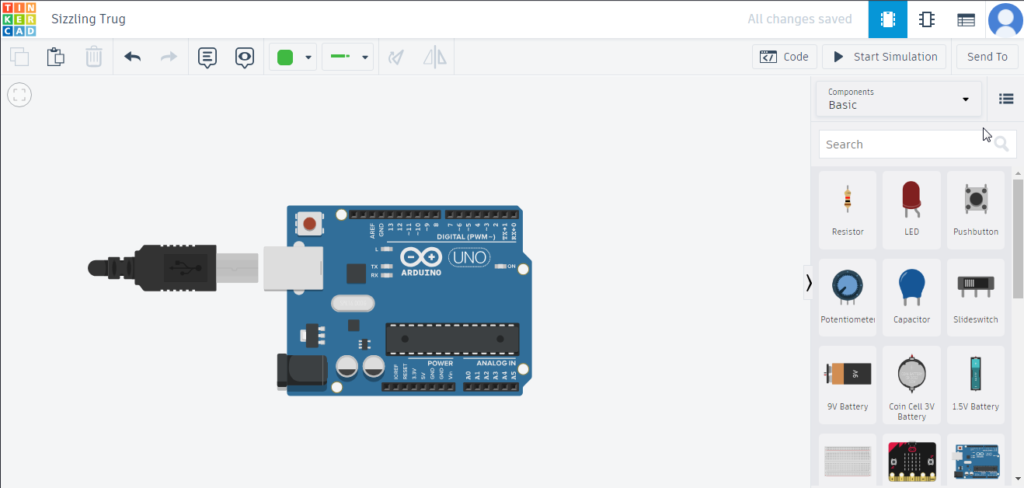Redo the last action
The height and width of the screenshot is (488, 1024).
[x=169, y=57]
